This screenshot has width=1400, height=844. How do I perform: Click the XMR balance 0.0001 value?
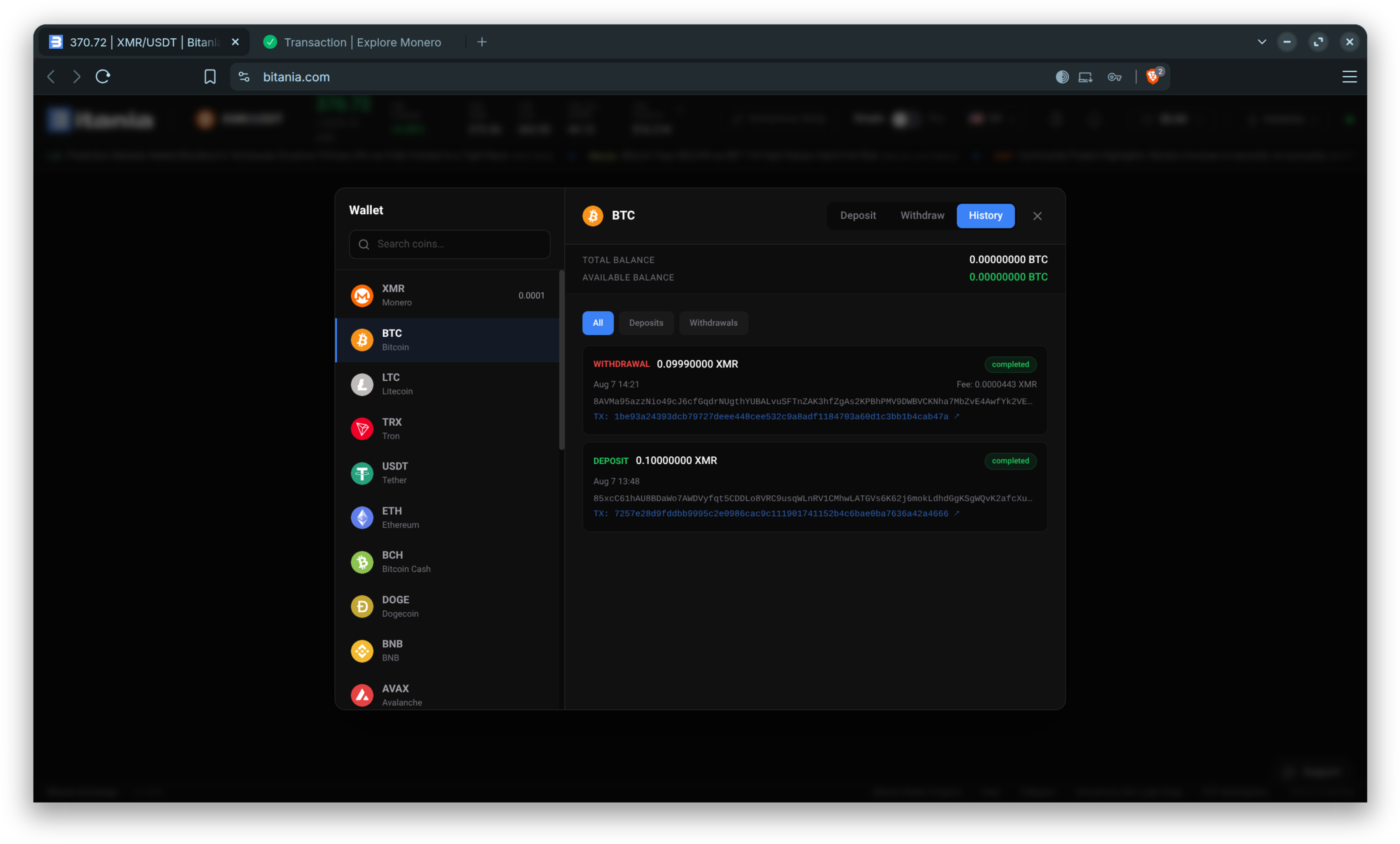click(531, 296)
